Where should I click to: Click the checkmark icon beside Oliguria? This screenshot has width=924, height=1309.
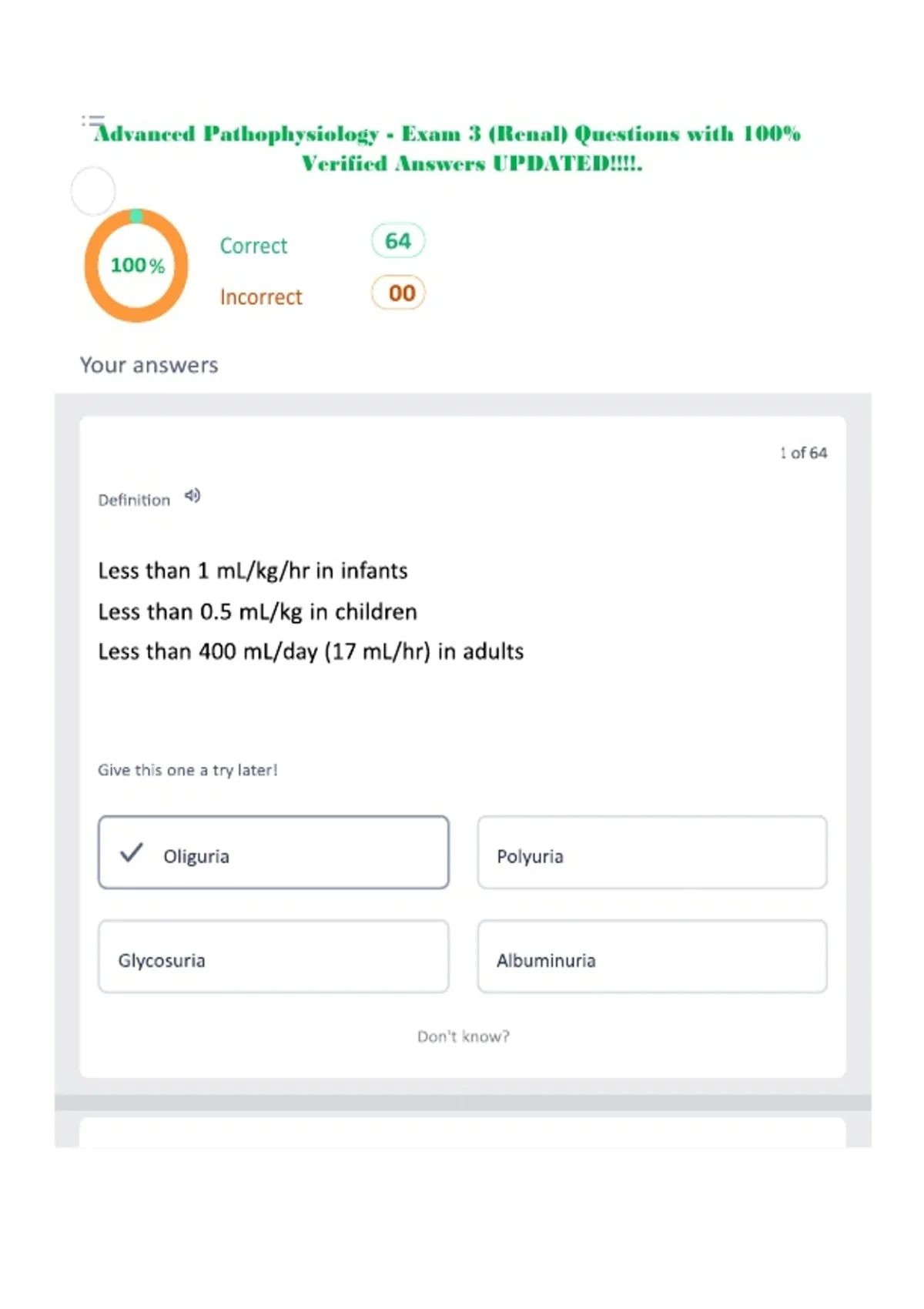click(x=132, y=852)
